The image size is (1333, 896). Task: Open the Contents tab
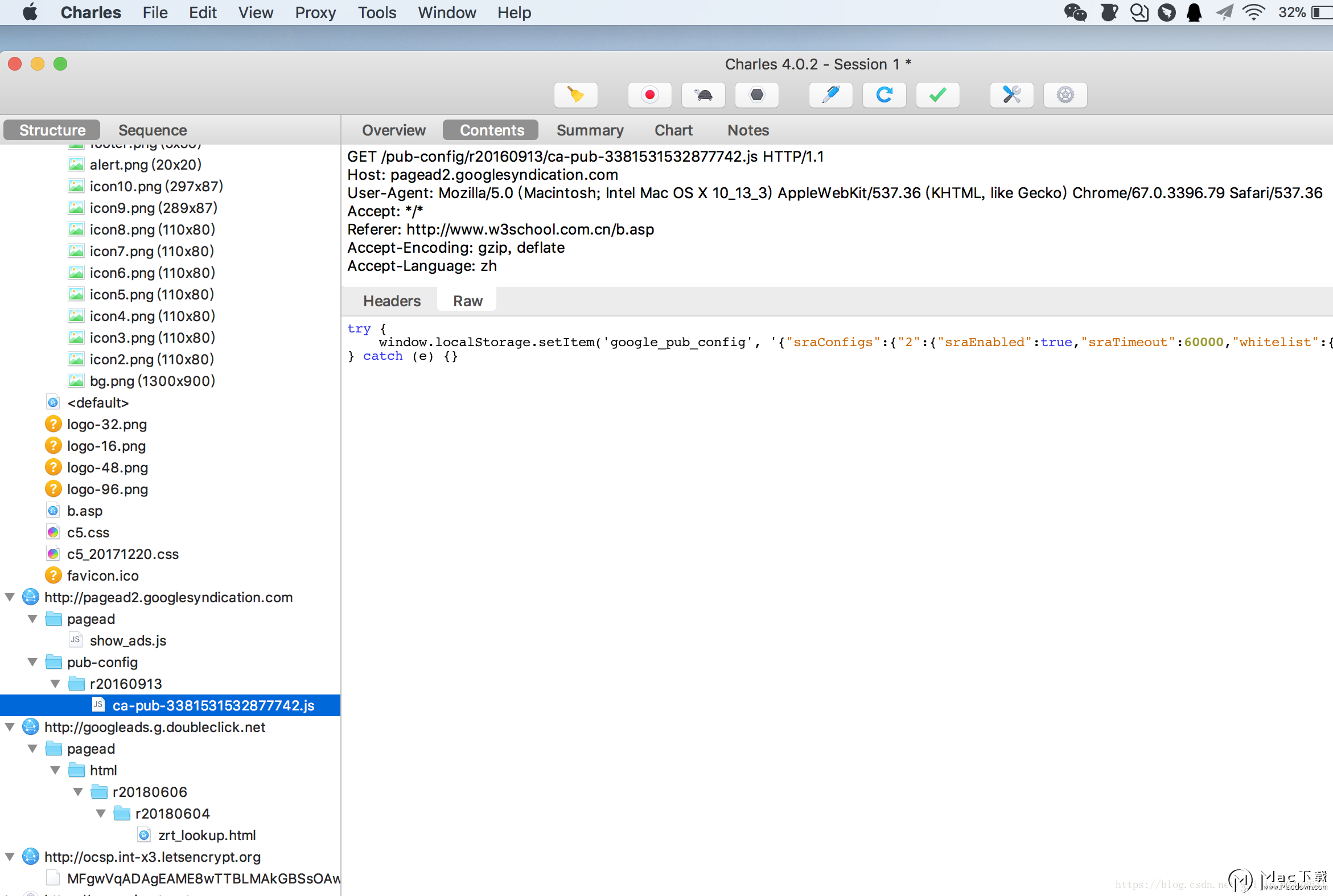tap(491, 130)
